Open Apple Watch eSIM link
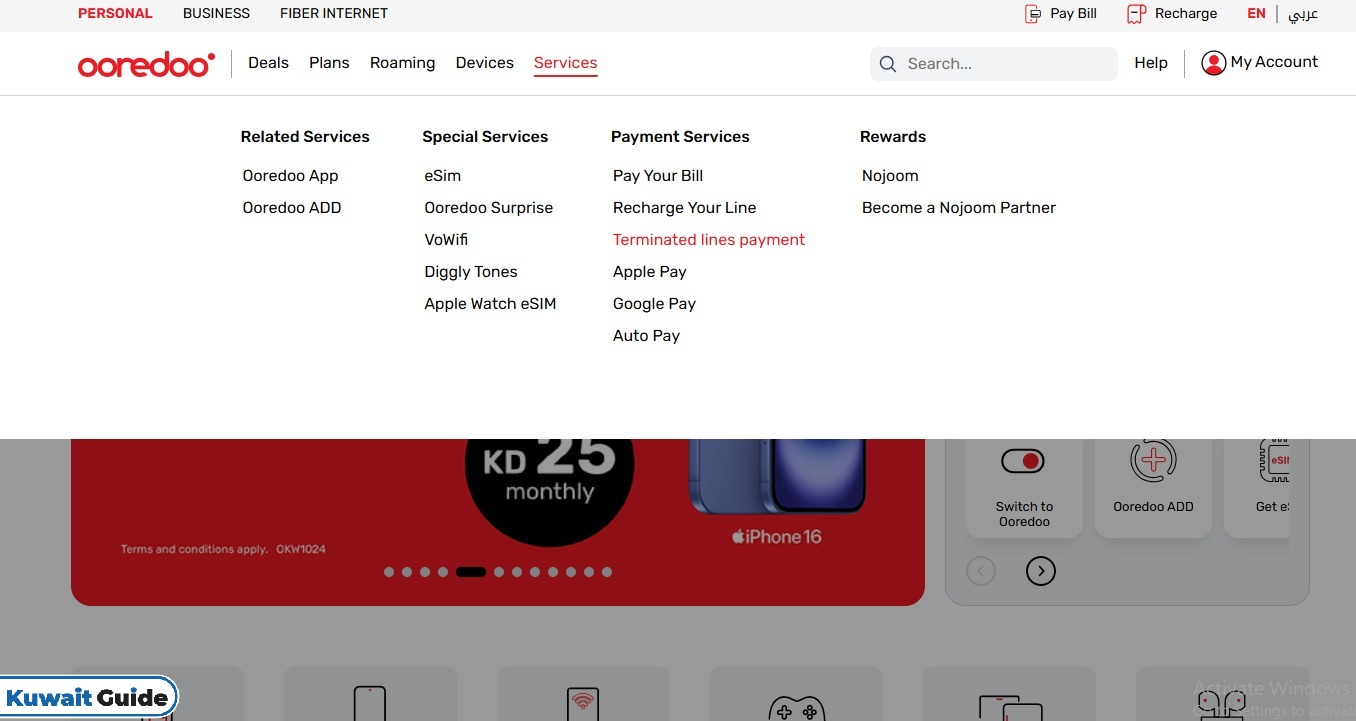Viewport: 1356px width, 721px height. tap(490, 304)
